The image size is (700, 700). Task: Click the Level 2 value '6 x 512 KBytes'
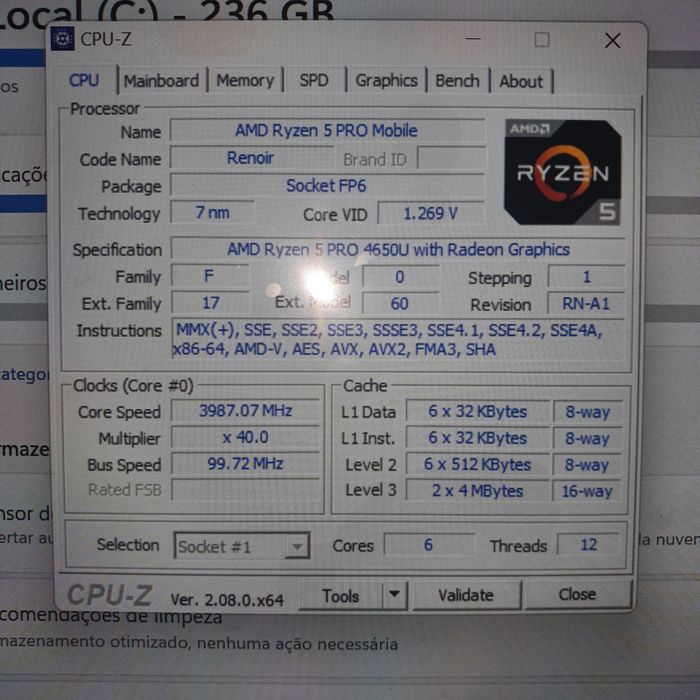coord(478,465)
